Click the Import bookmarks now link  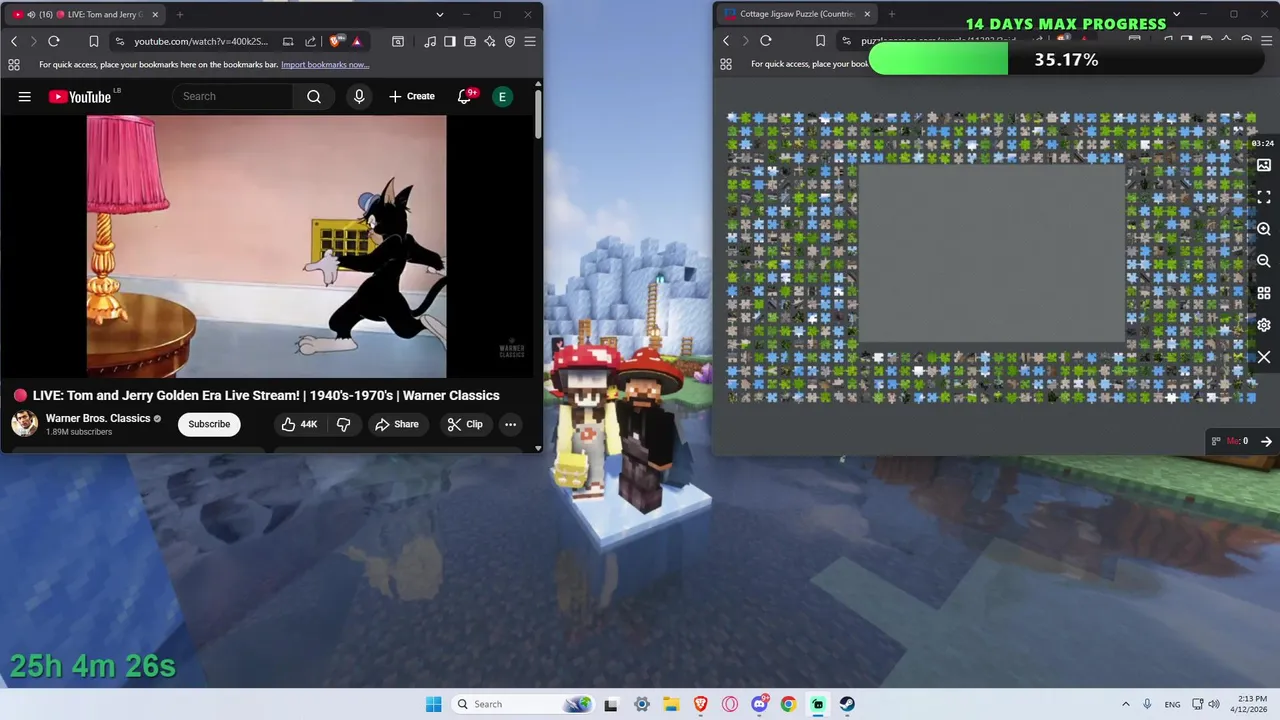tap(325, 65)
